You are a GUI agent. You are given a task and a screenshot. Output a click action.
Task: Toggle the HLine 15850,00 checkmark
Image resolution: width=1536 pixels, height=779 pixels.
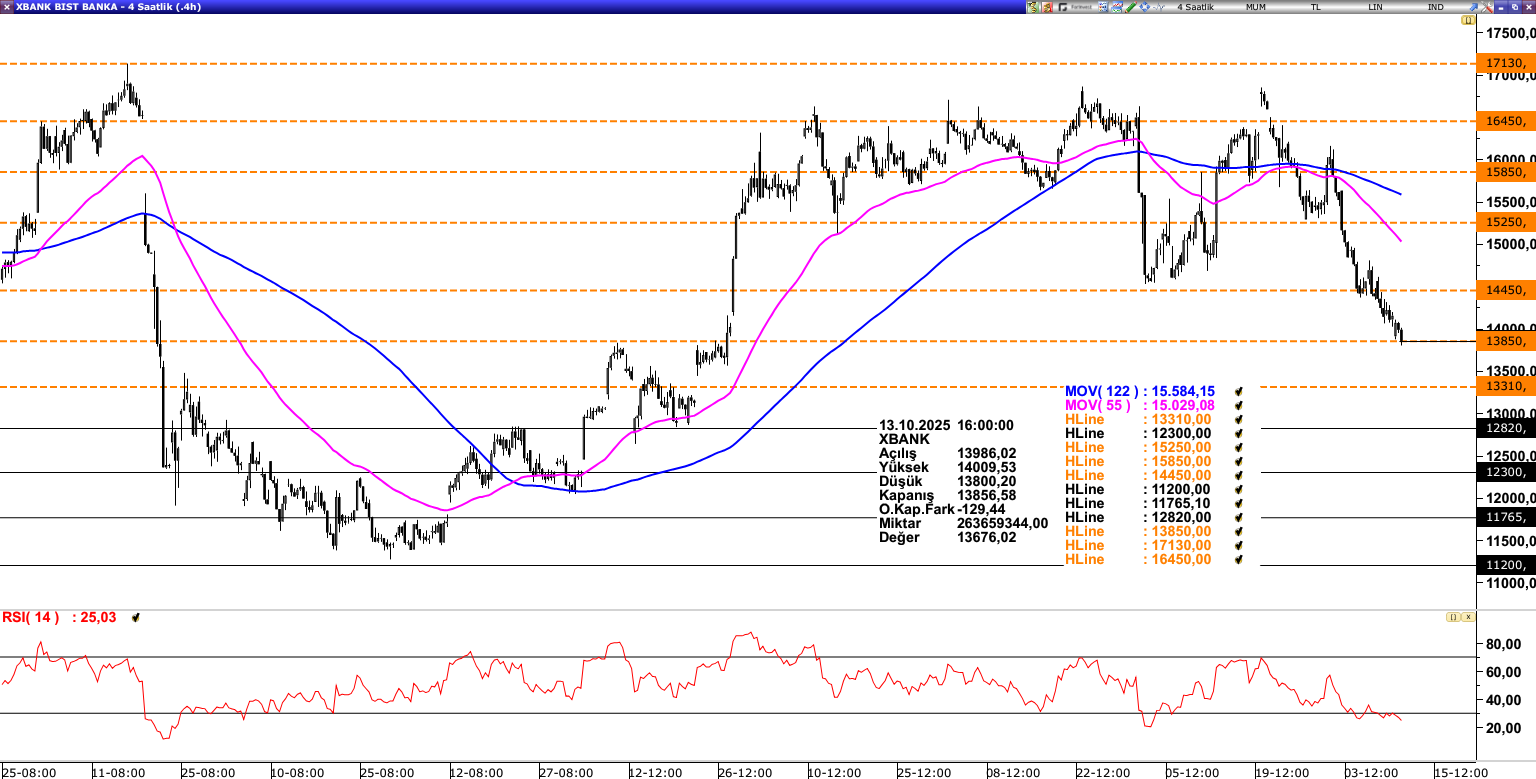1239,462
